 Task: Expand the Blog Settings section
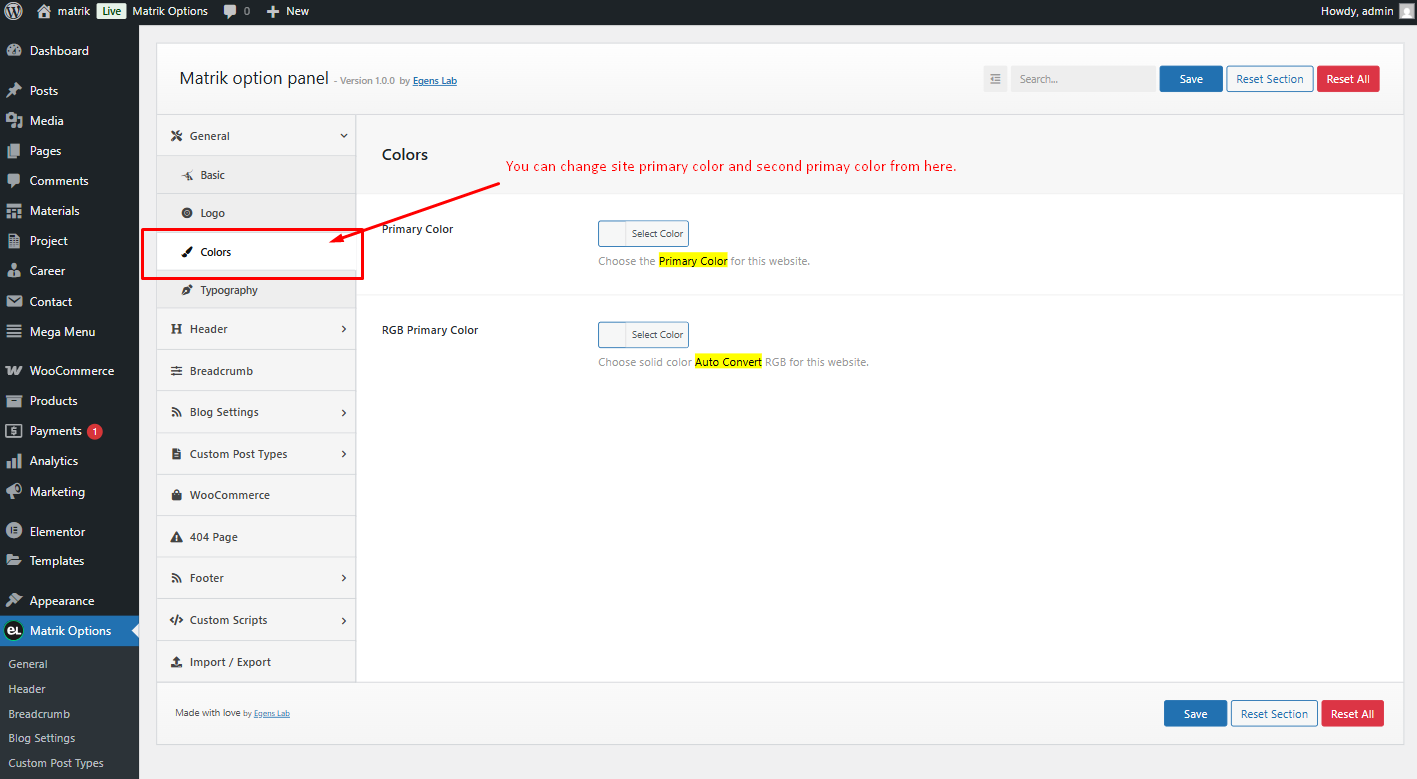click(x=256, y=412)
